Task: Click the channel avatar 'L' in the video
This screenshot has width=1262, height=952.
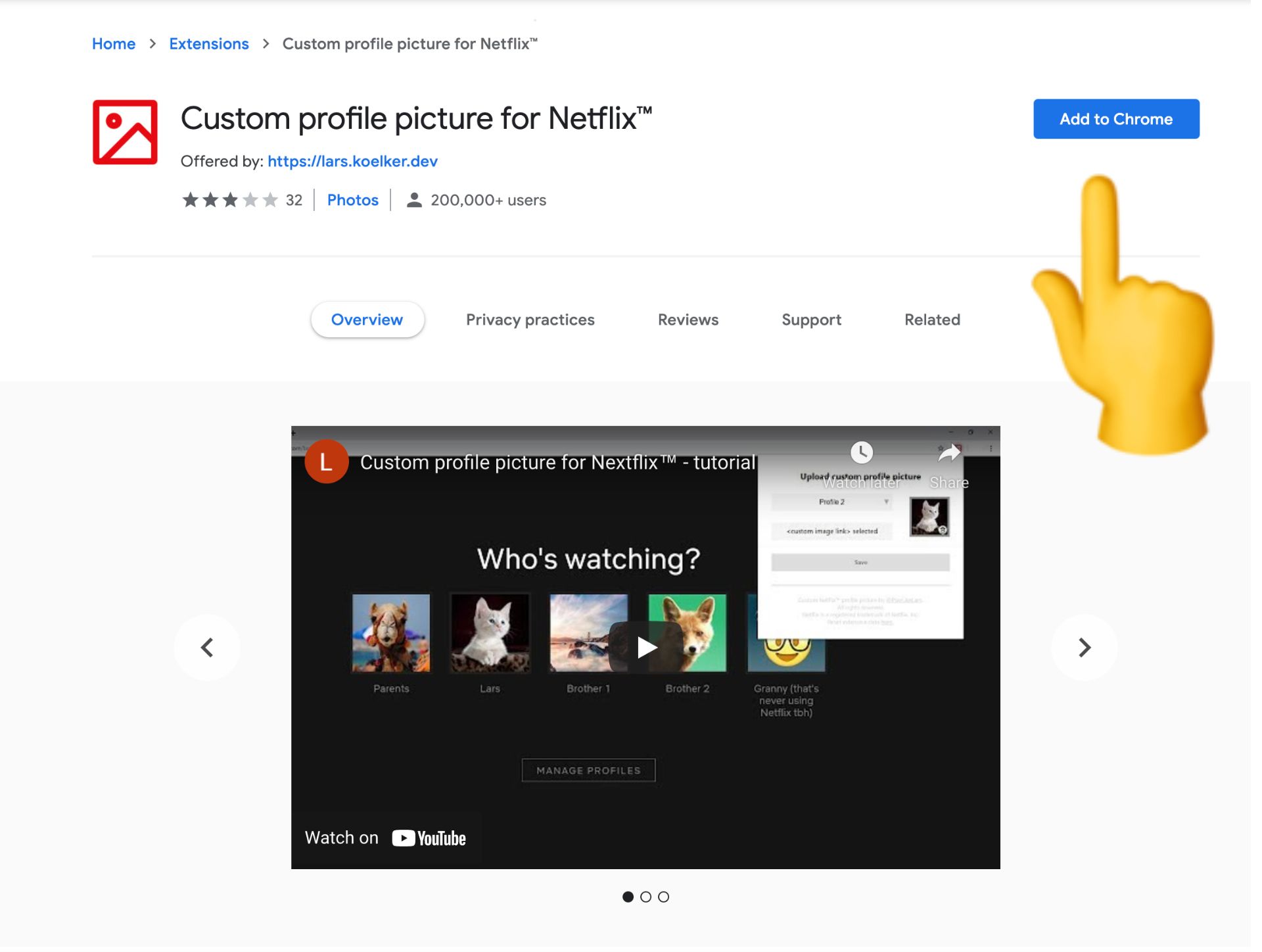Action: point(327,461)
